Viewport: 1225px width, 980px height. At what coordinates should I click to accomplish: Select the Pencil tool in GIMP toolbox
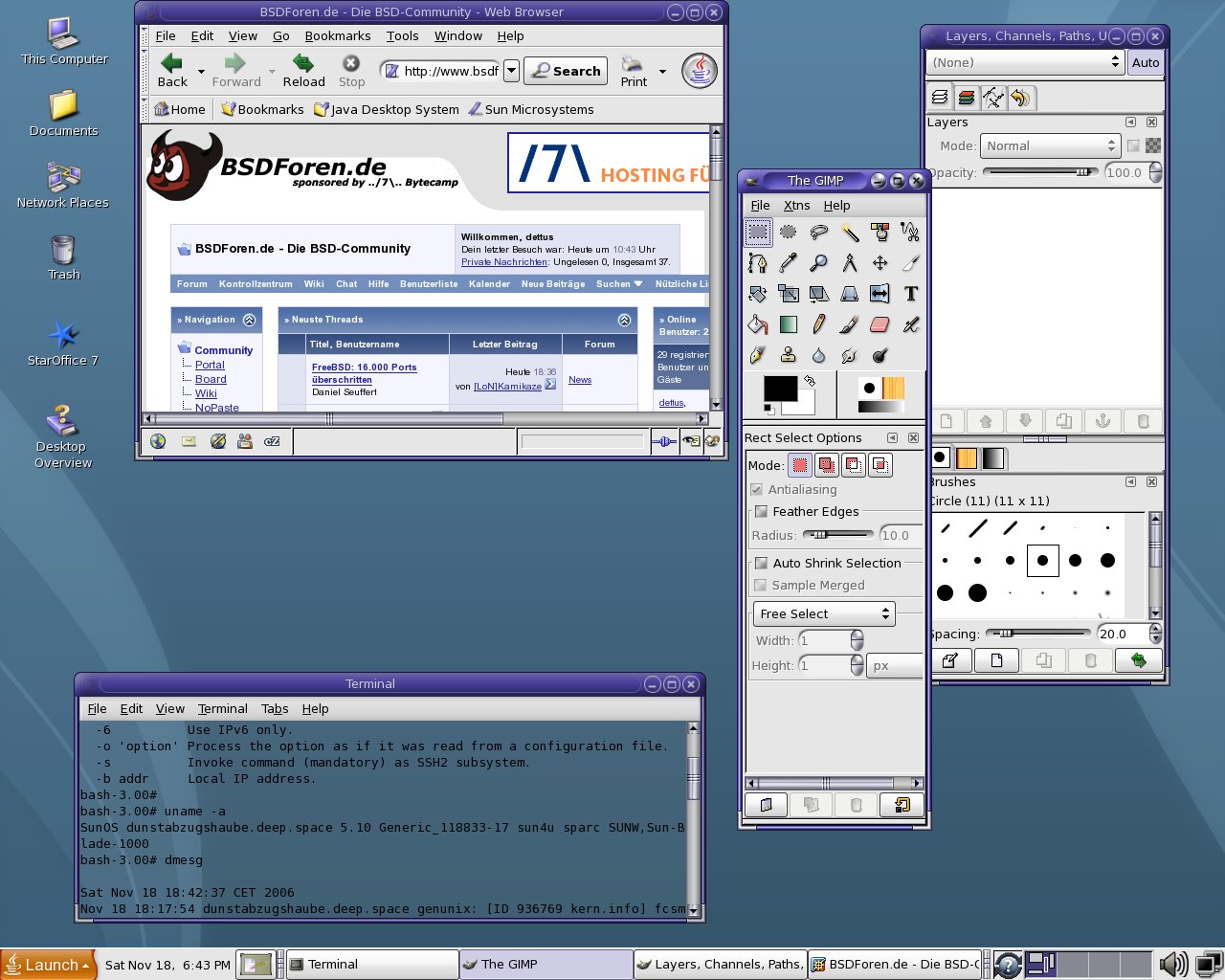819,324
